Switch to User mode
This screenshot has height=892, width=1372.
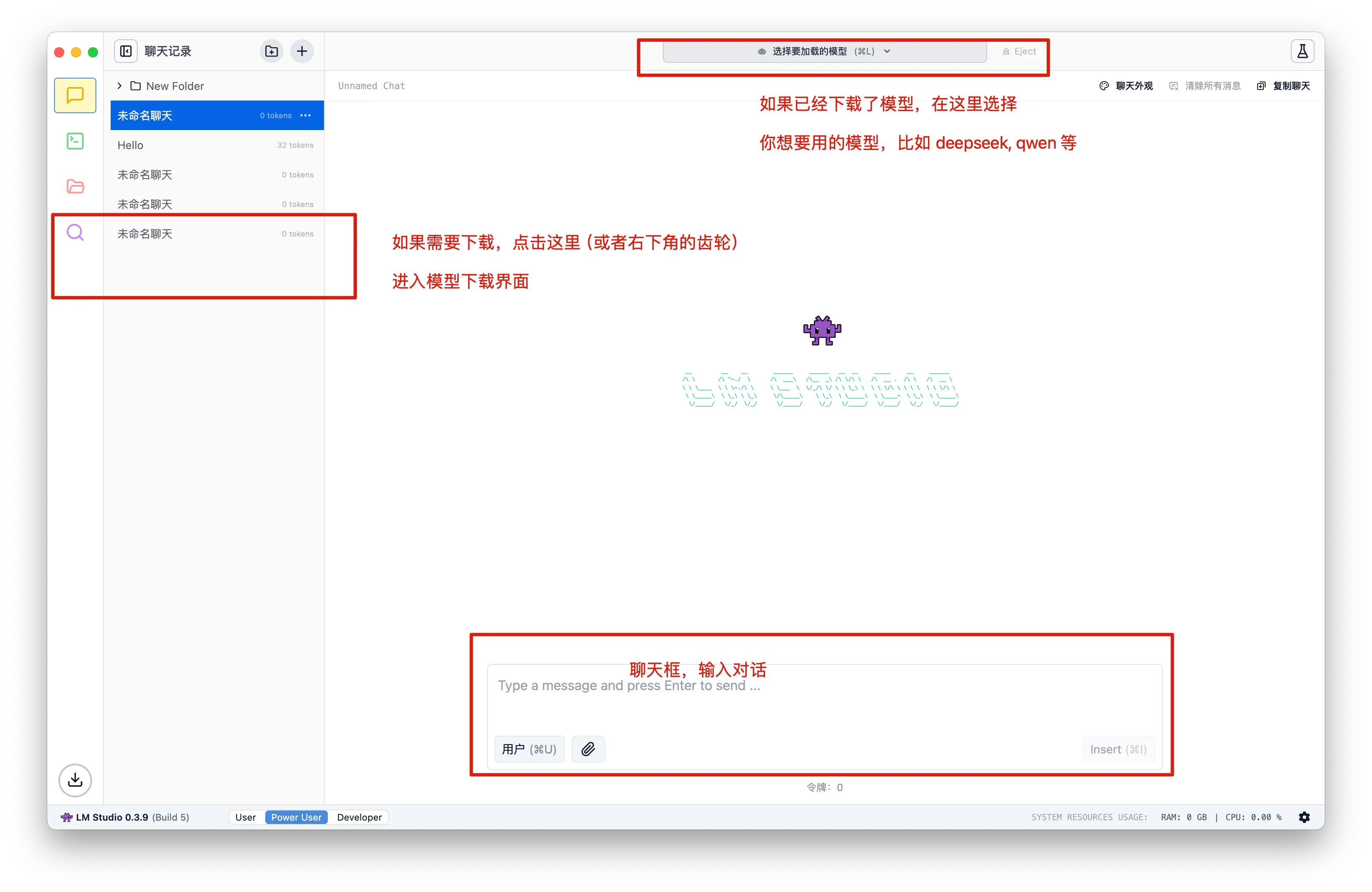coord(245,817)
